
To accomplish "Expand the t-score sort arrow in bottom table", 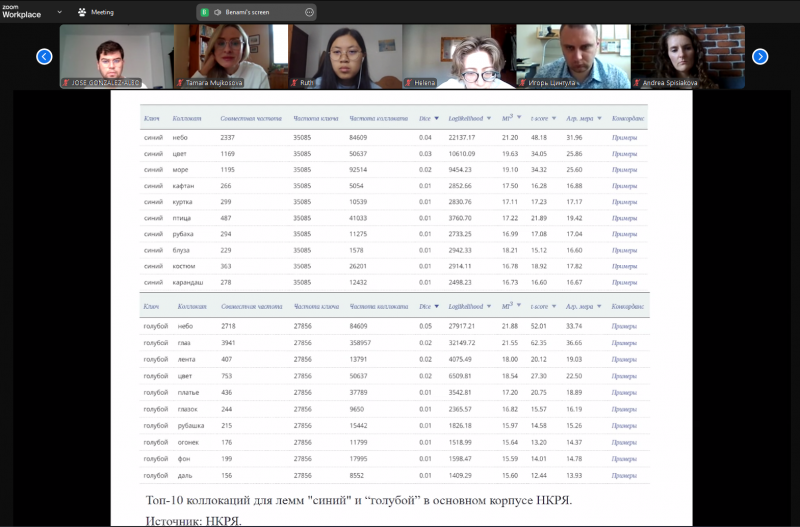I will pyautogui.click(x=555, y=307).
